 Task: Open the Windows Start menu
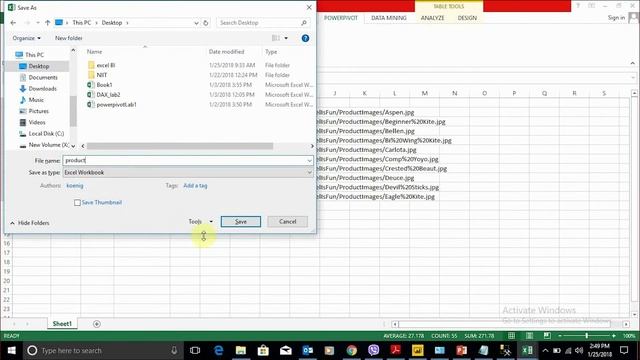(11, 350)
